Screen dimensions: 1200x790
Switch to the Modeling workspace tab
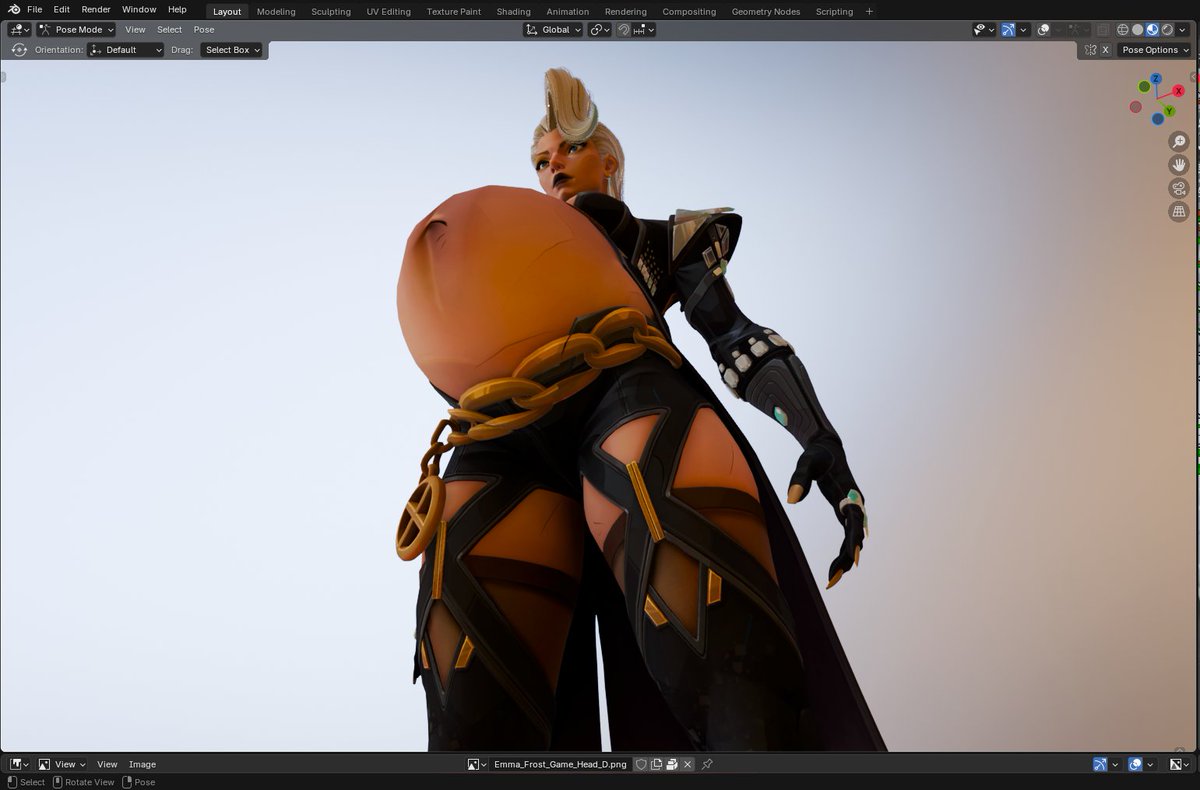point(276,12)
